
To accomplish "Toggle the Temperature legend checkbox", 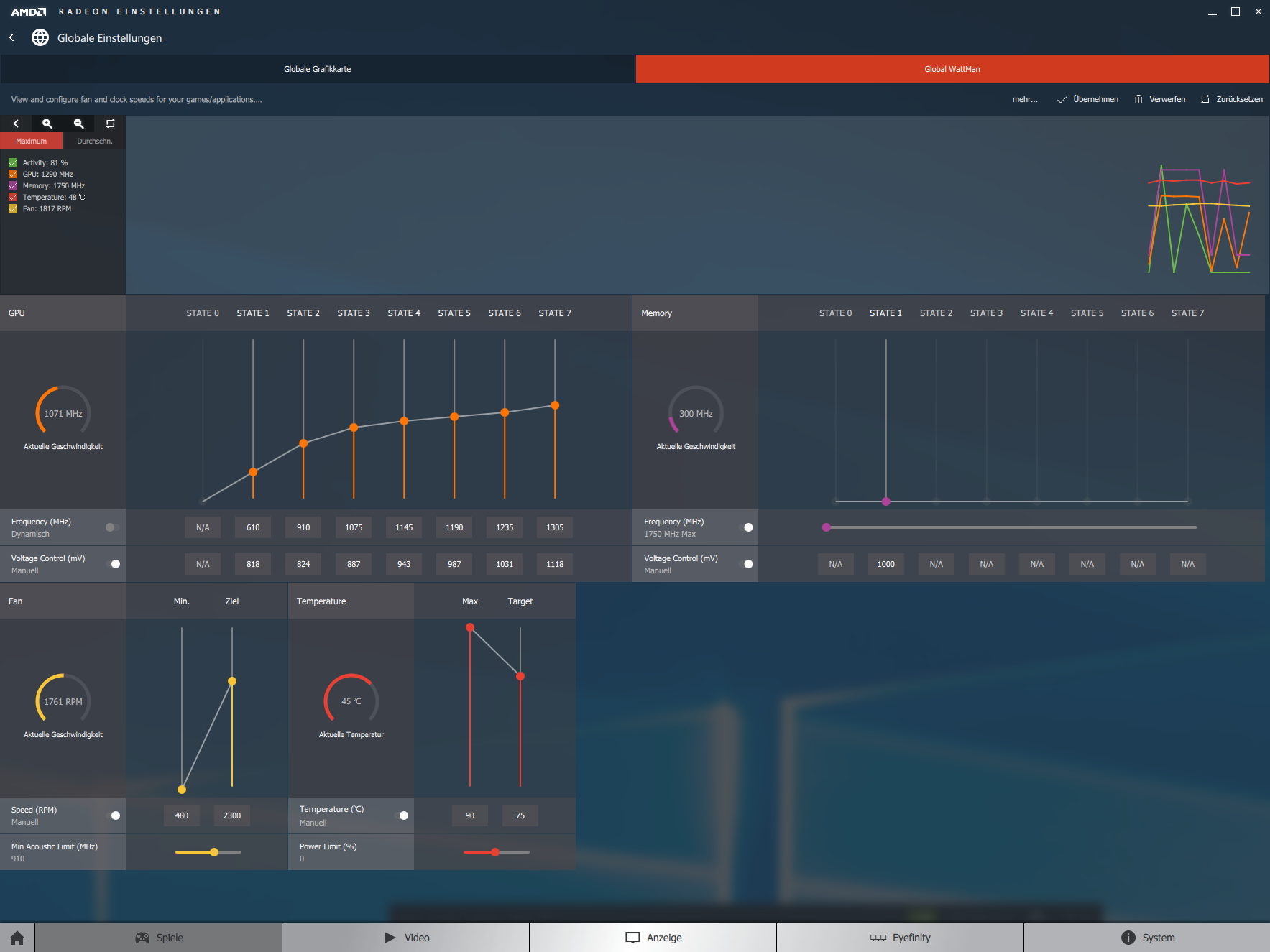I will tap(13, 197).
